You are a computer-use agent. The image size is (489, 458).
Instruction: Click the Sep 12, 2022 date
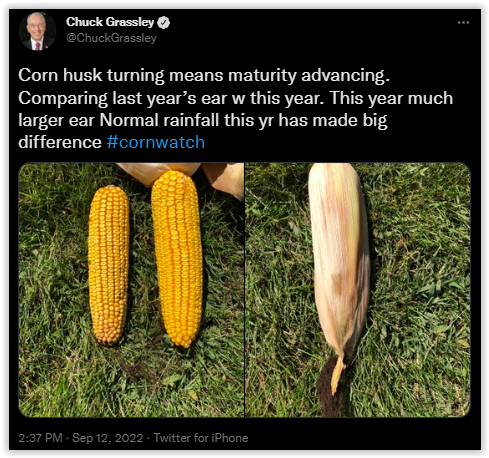108,438
